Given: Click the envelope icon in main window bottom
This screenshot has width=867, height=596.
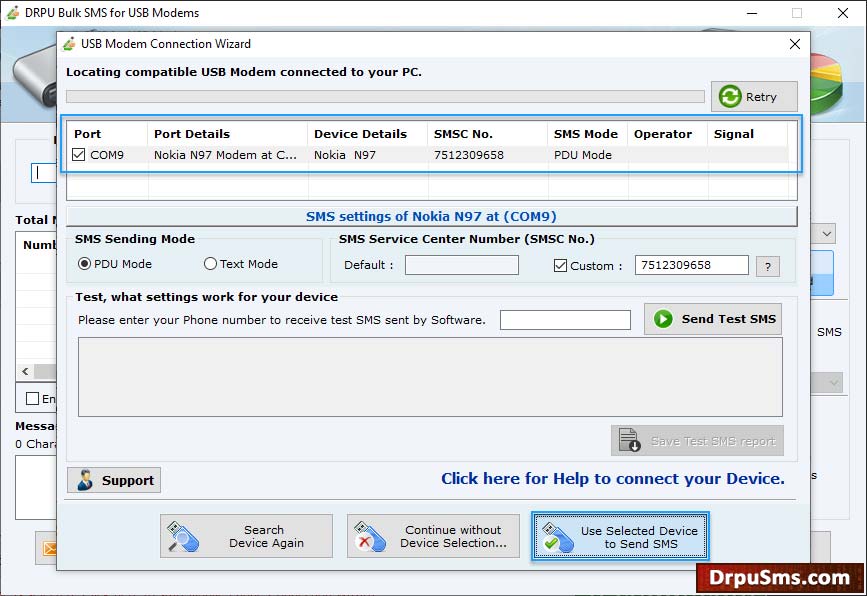Looking at the screenshot, I should [x=50, y=548].
